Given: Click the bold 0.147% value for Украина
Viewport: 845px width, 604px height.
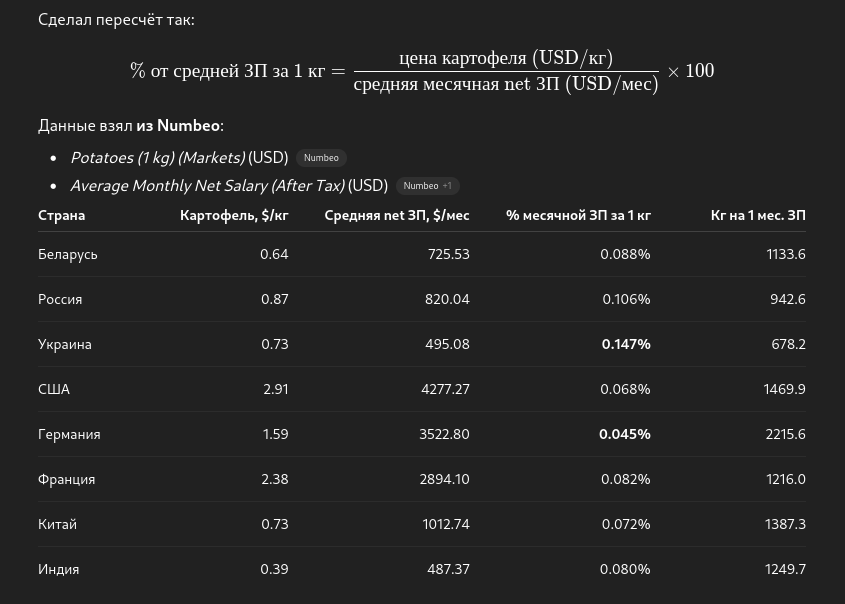Looking at the screenshot, I should [626, 344].
